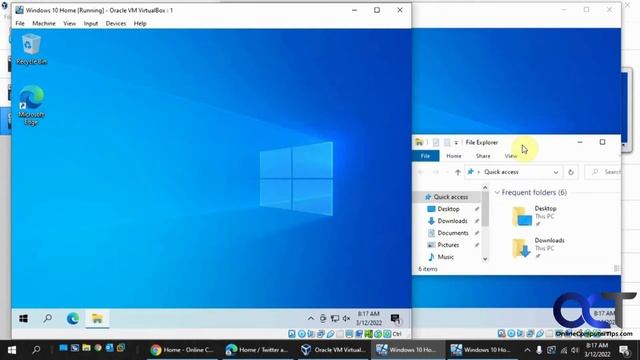Image resolution: width=640 pixels, height=360 pixels.
Task: Open the blue File tab in File Explorer
Action: pyautogui.click(x=425, y=156)
